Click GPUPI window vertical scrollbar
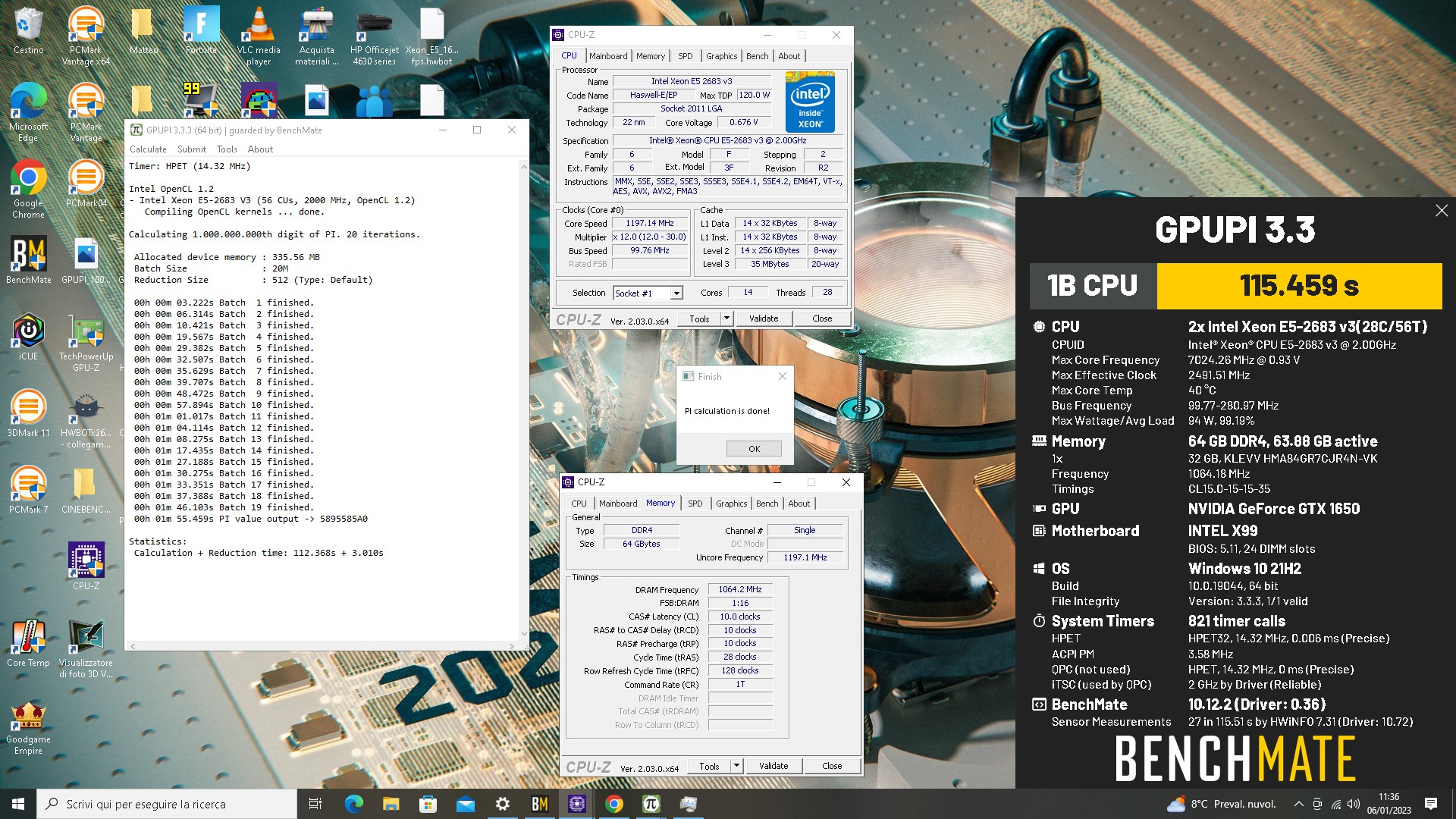1456x819 pixels. [x=523, y=400]
